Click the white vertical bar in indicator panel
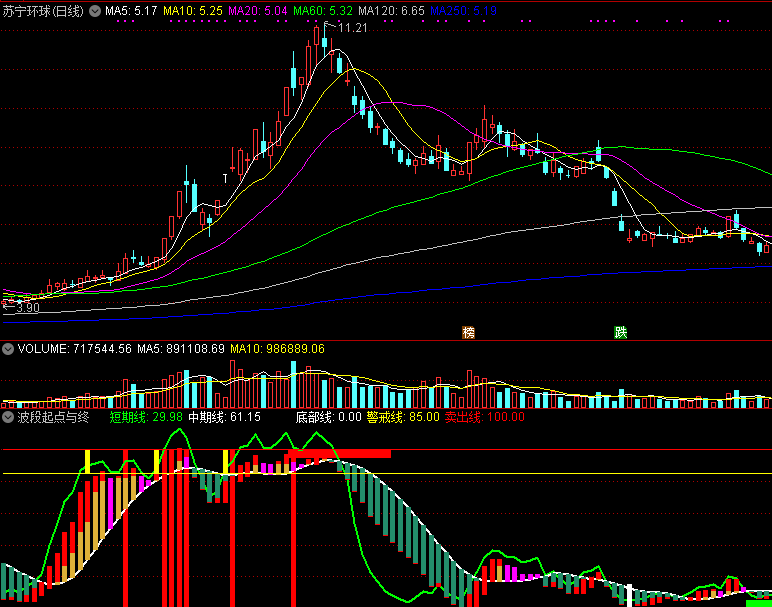Viewport: 772px width, 607px height. [629, 595]
